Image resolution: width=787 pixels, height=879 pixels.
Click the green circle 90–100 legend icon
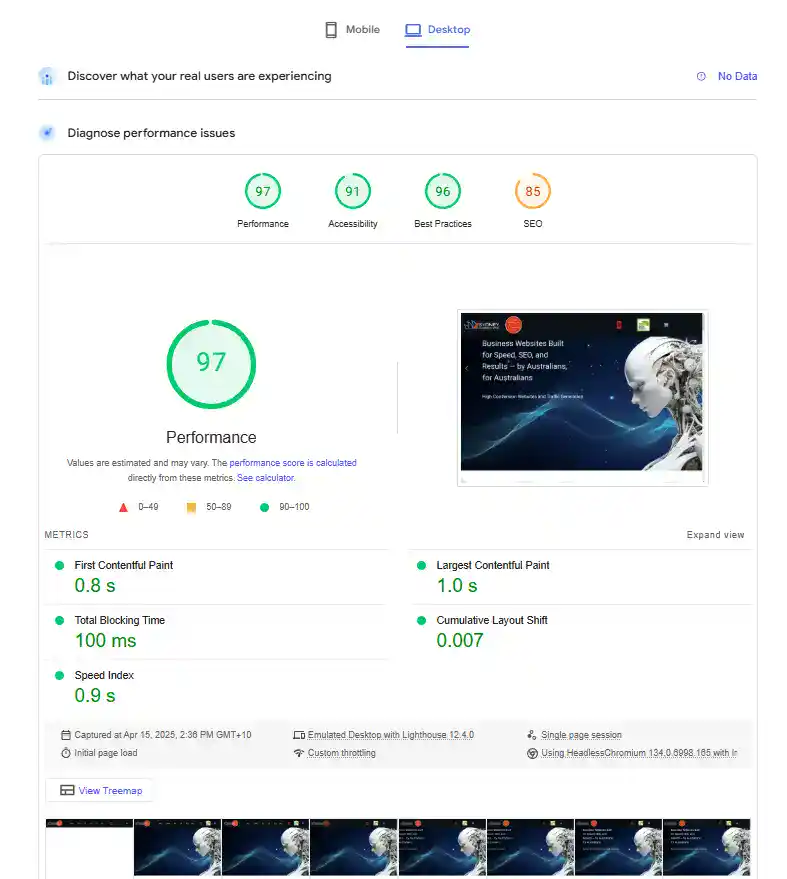tap(265, 507)
